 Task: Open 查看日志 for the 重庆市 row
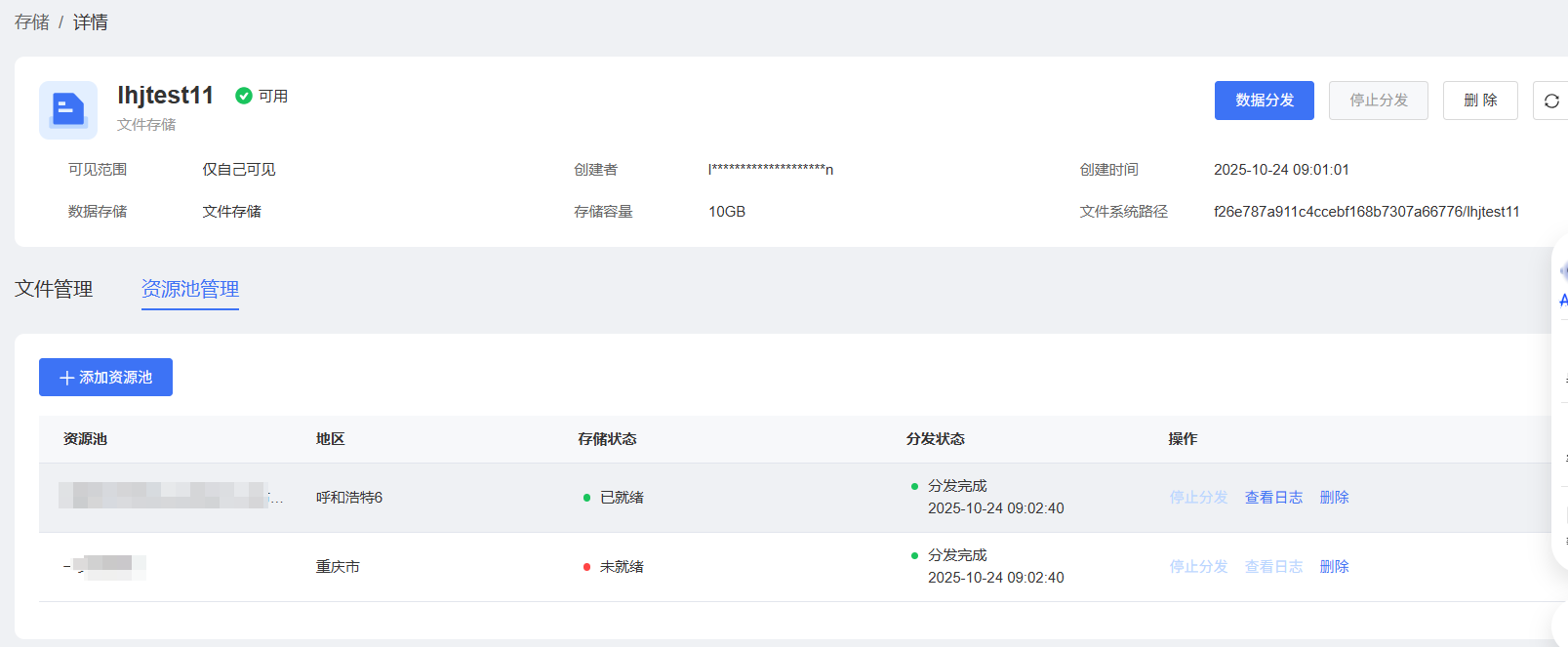click(x=1273, y=567)
